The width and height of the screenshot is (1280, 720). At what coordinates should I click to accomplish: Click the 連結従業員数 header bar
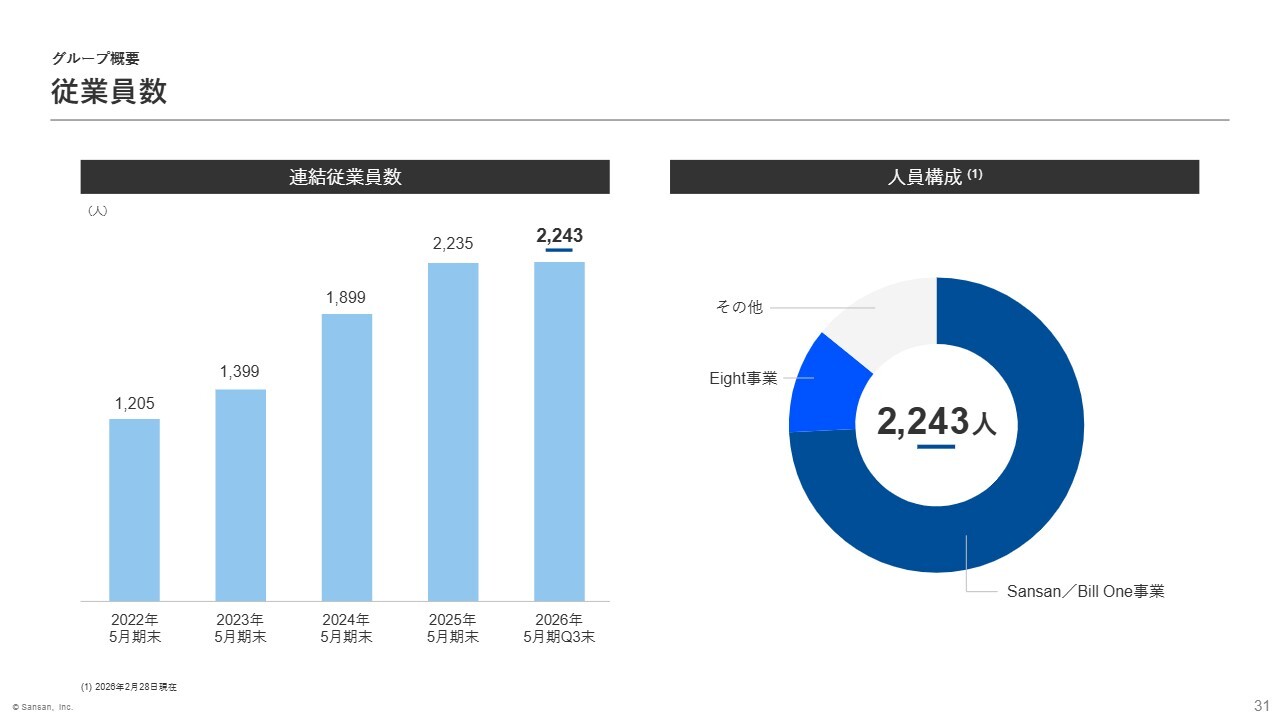click(x=345, y=177)
